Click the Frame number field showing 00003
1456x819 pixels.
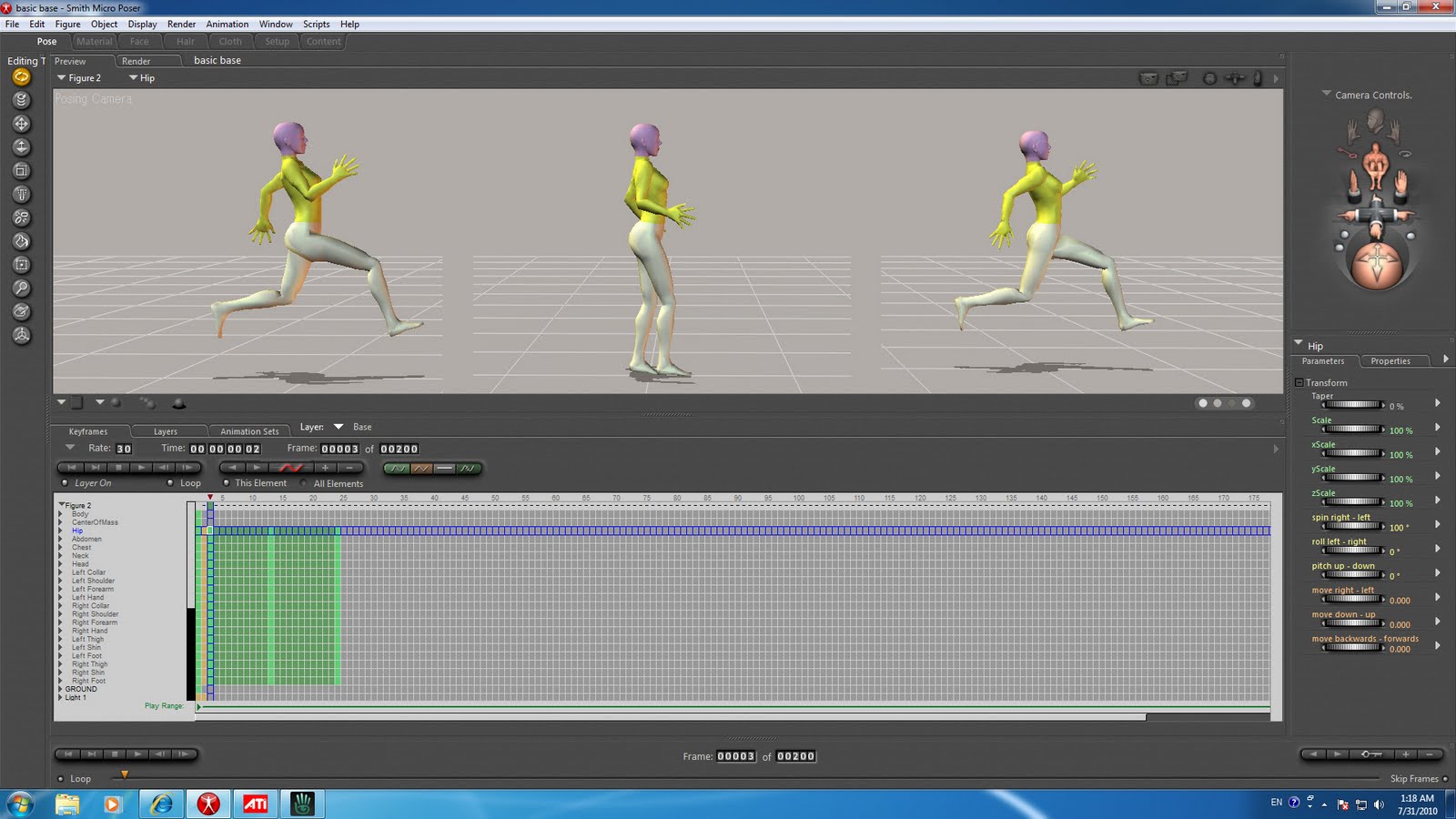(x=339, y=449)
